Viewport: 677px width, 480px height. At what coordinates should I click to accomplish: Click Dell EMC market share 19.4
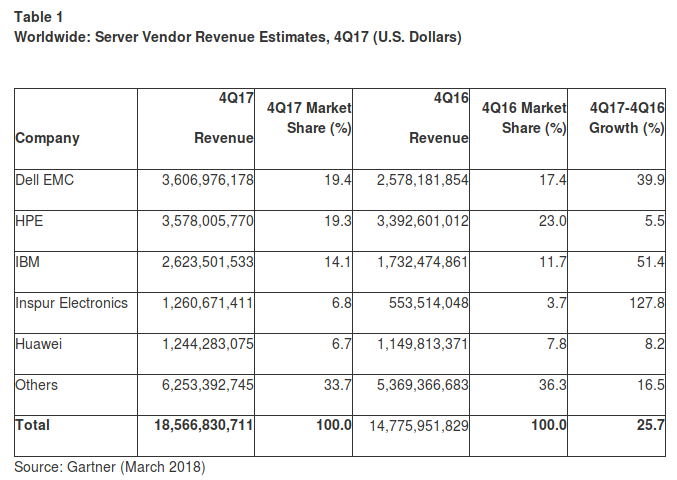338,180
